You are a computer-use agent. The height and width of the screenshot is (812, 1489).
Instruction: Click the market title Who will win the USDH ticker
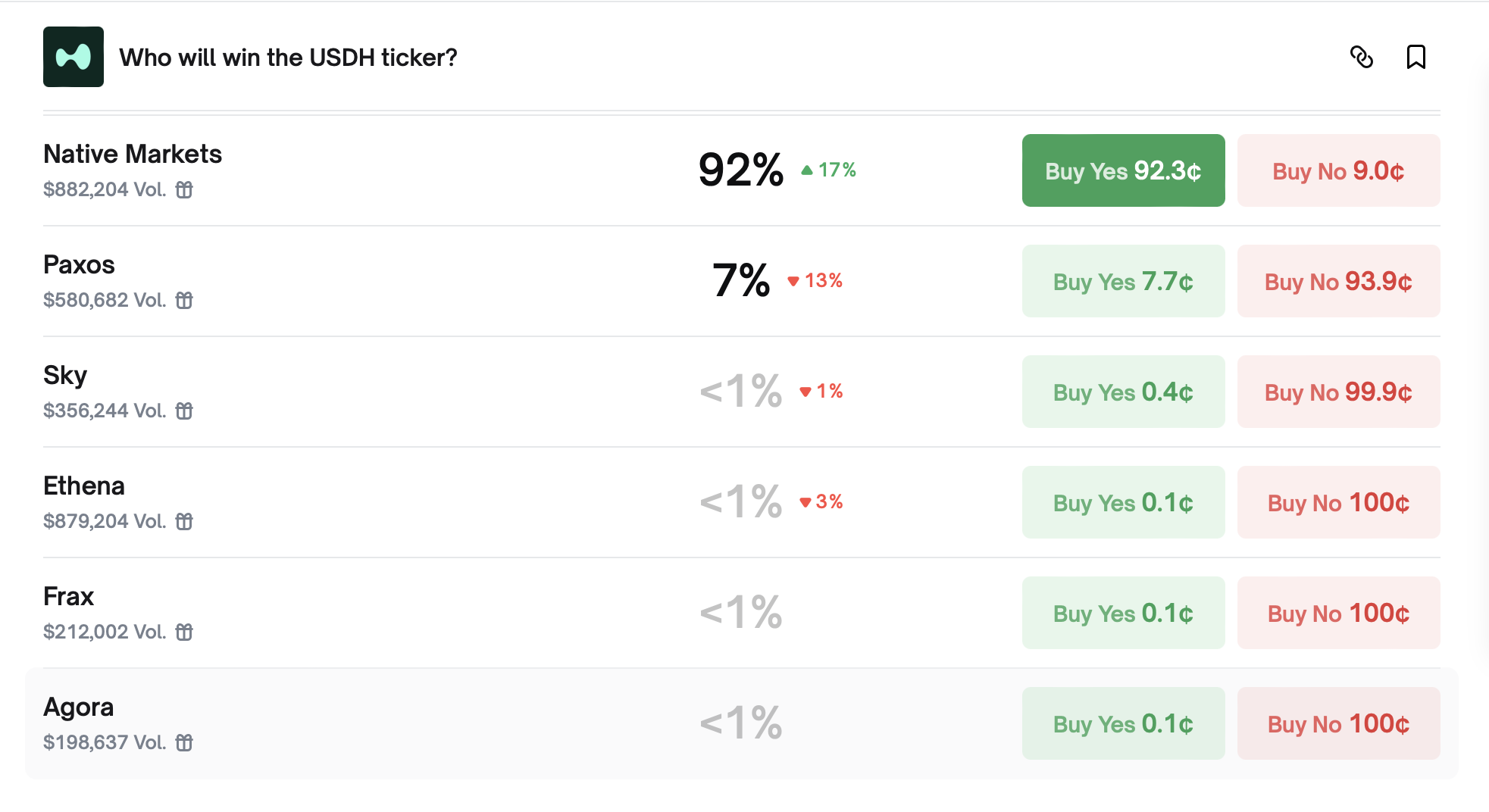pyautogui.click(x=290, y=57)
